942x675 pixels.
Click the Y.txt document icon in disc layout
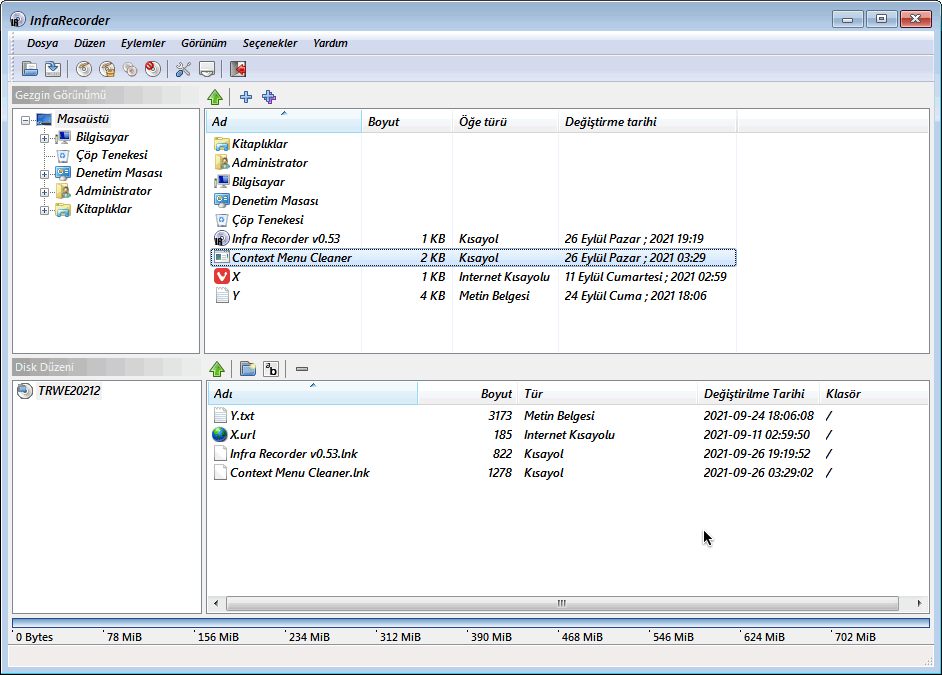point(220,416)
